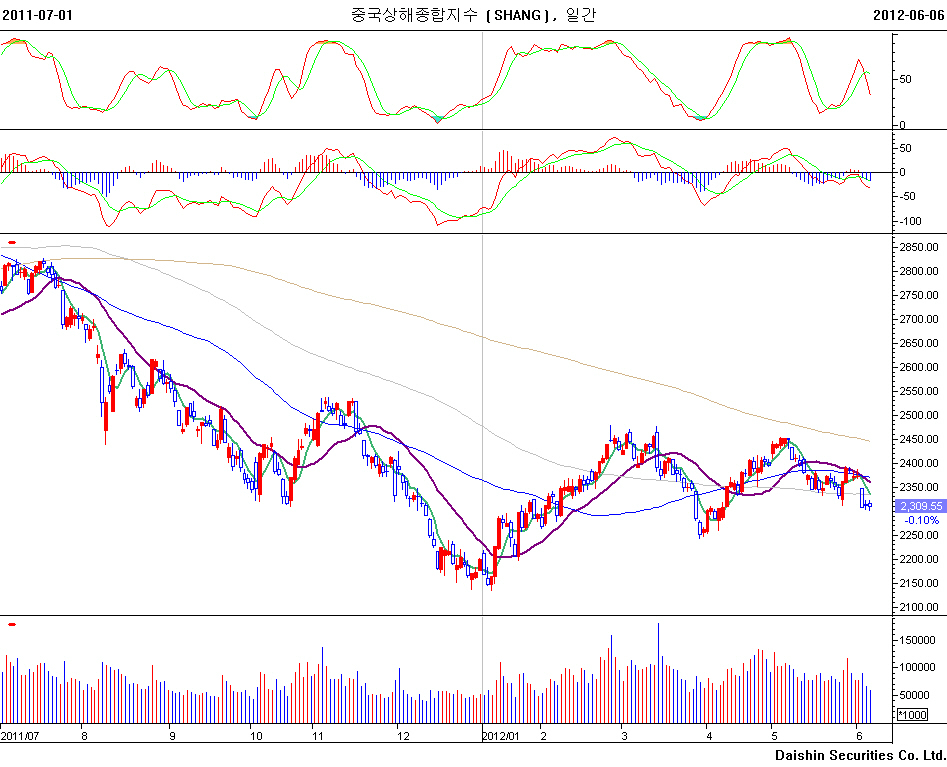Click the last candlestick on the chart
Screen dimensions: 947x767
click(x=870, y=505)
